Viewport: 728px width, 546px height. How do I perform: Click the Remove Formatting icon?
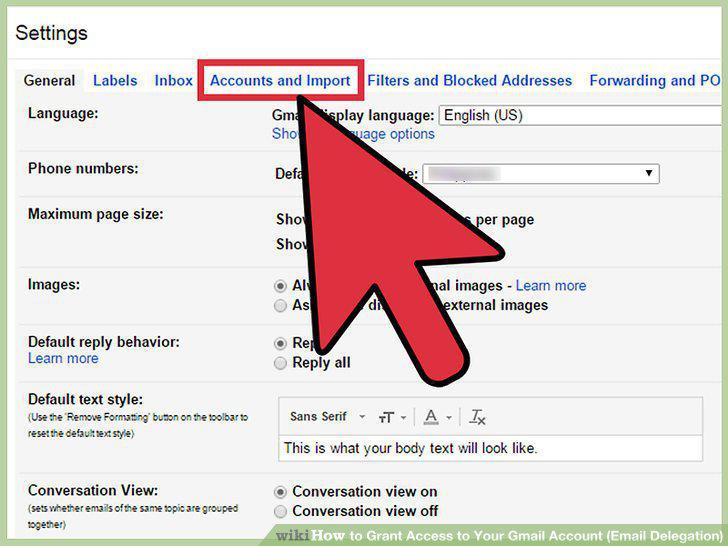[x=478, y=417]
